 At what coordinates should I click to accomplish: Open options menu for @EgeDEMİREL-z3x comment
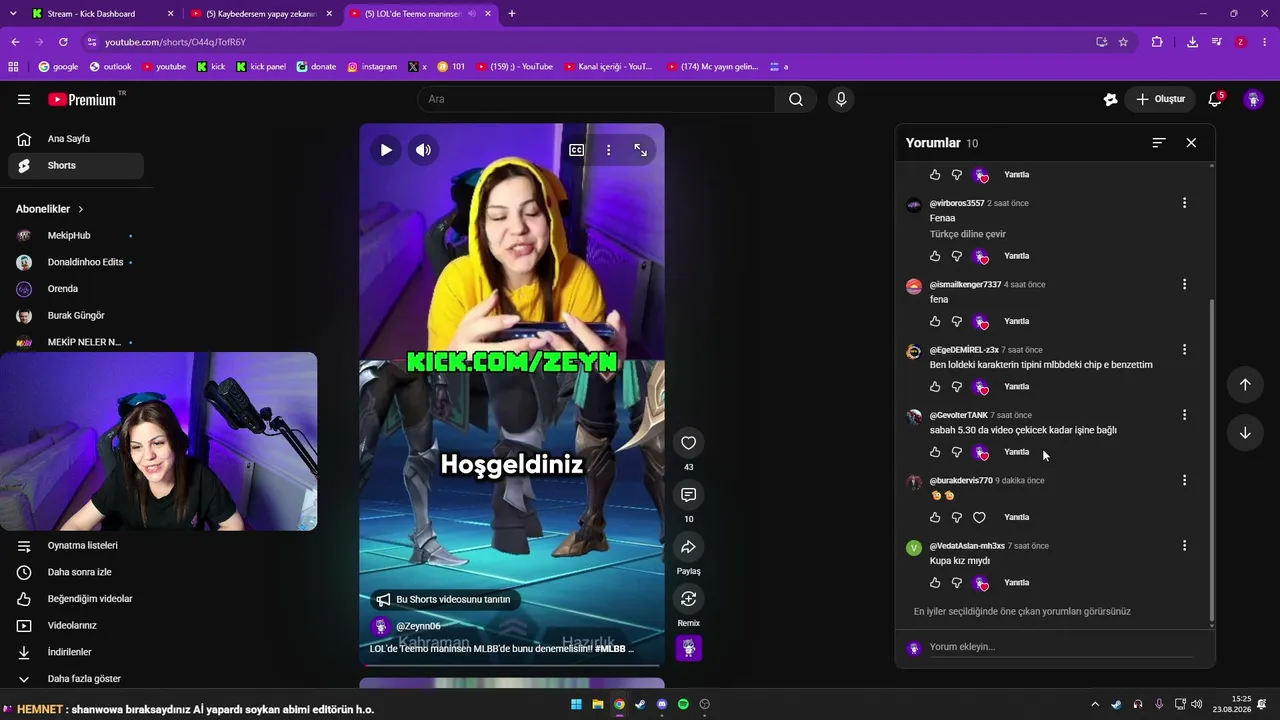tap(1185, 350)
